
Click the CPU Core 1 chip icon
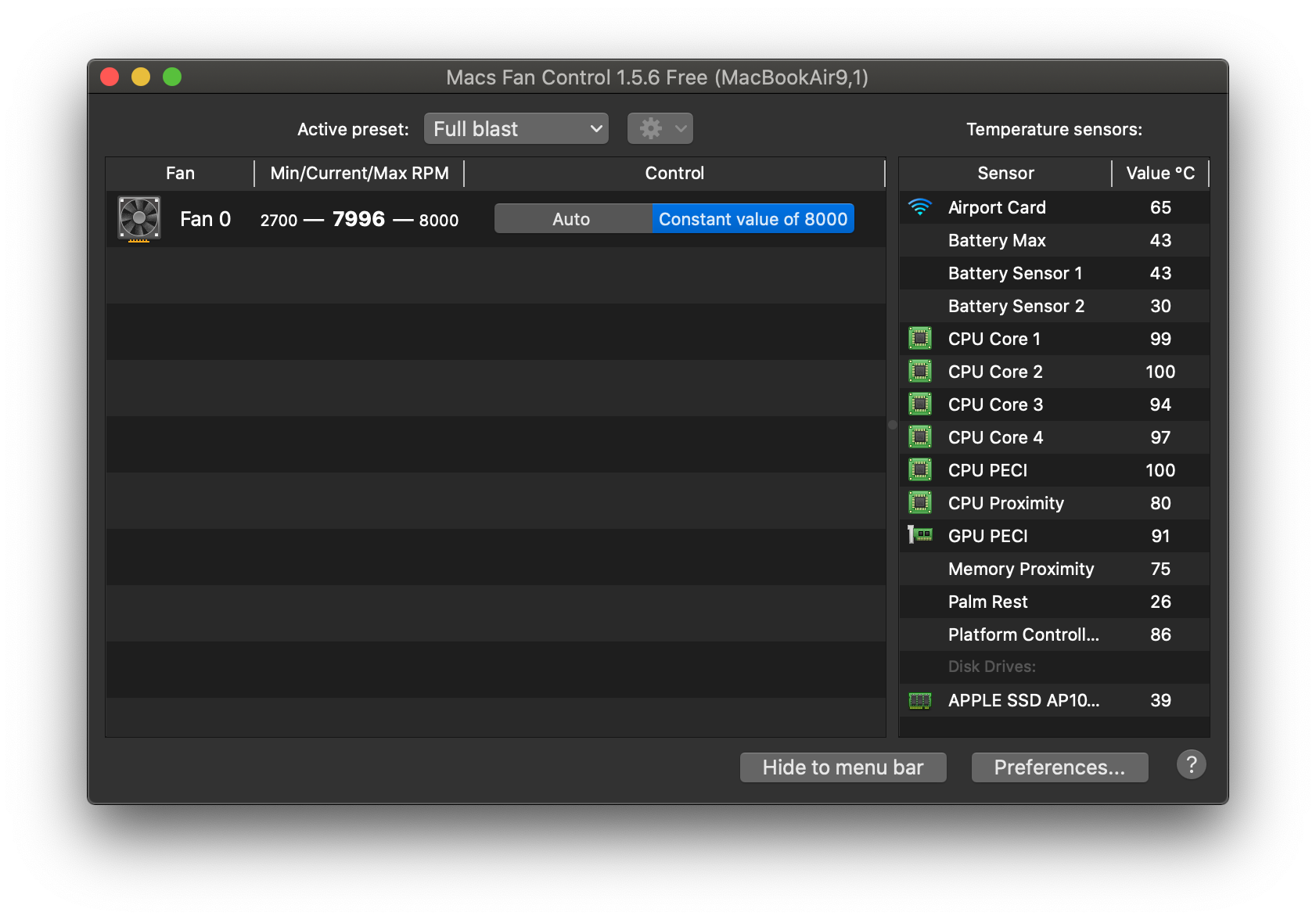pos(920,339)
